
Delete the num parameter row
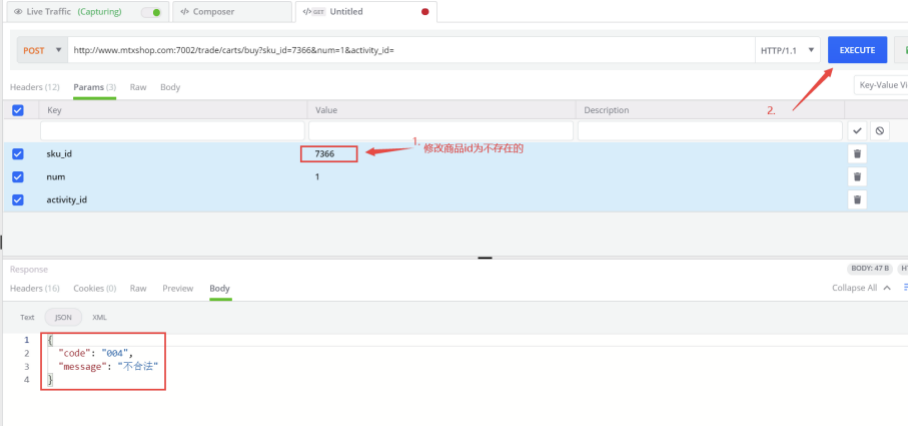857,177
